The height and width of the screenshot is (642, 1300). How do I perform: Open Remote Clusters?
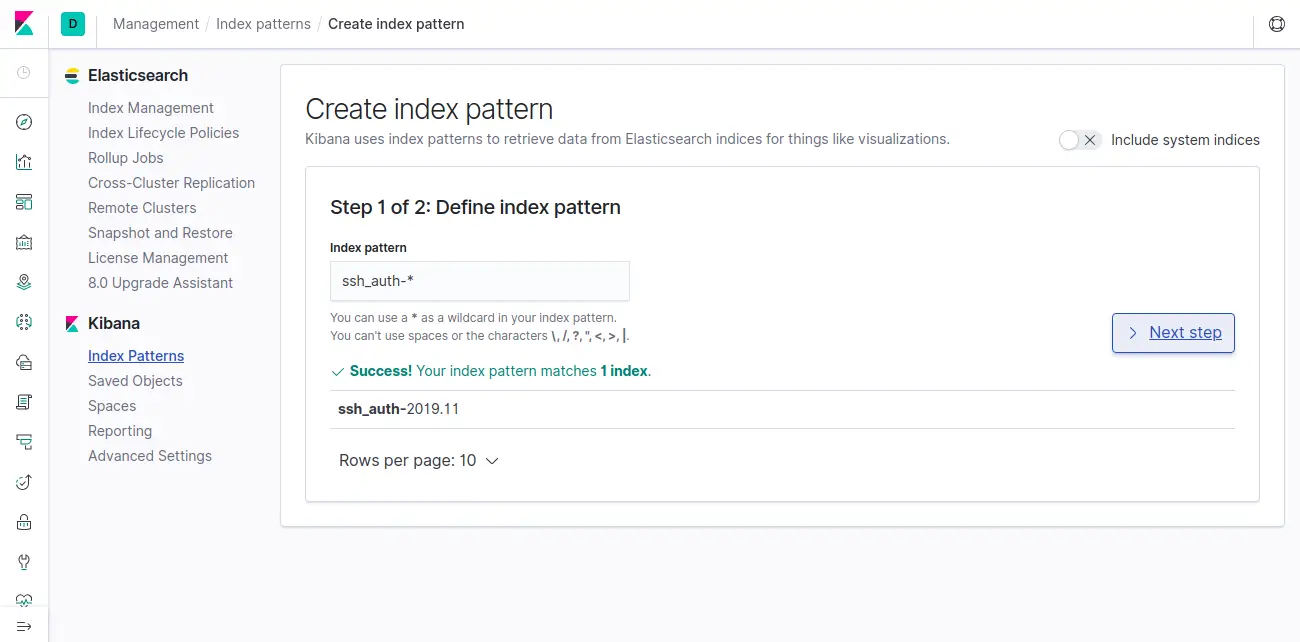pos(142,208)
